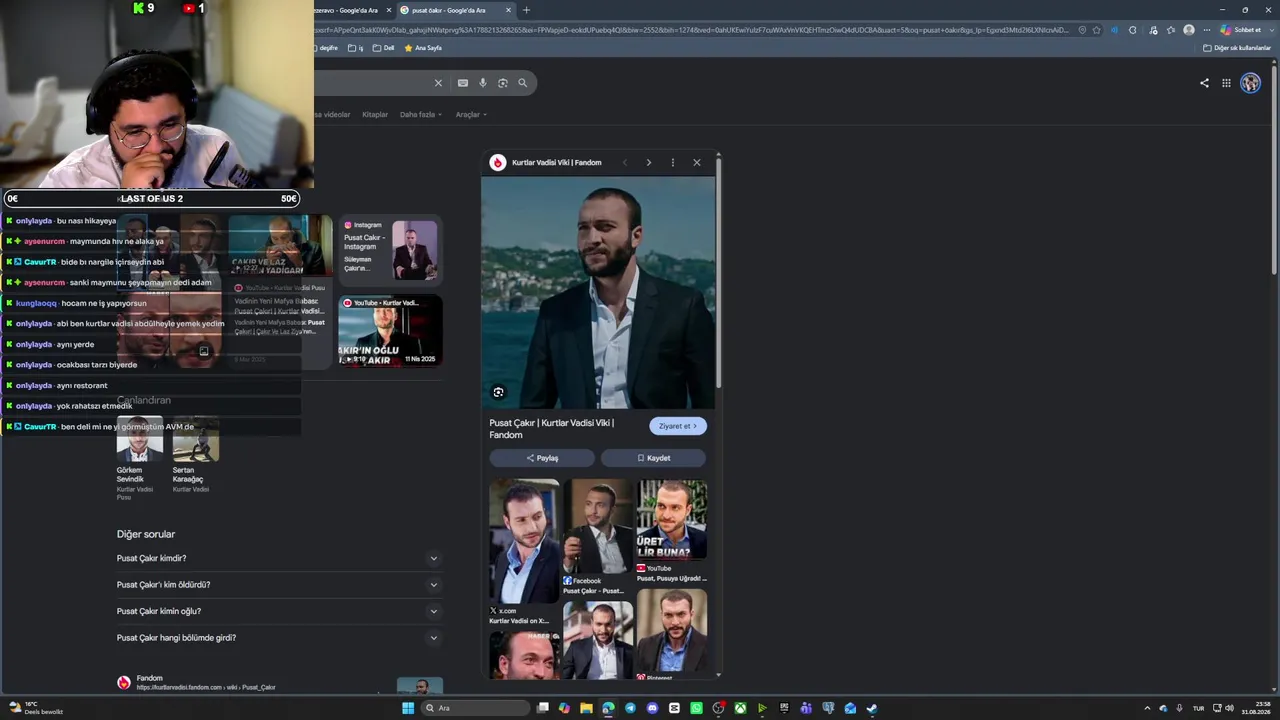Open the 'Dell' bookmarks folder
The image size is (1280, 720).
click(384, 48)
